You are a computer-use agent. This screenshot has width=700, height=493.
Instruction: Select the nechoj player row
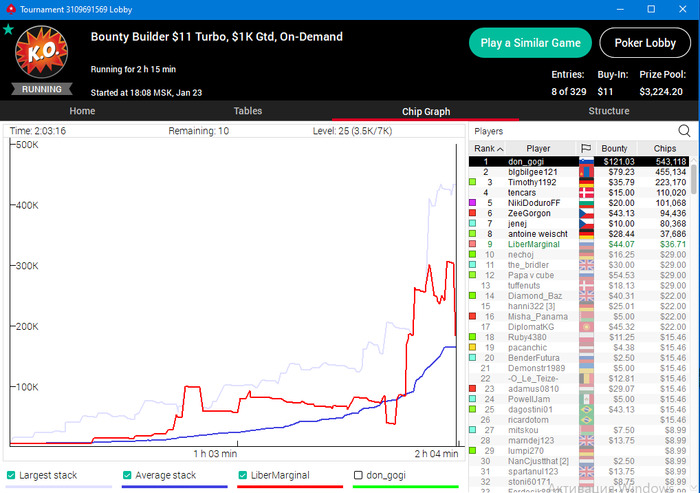[x=579, y=255]
